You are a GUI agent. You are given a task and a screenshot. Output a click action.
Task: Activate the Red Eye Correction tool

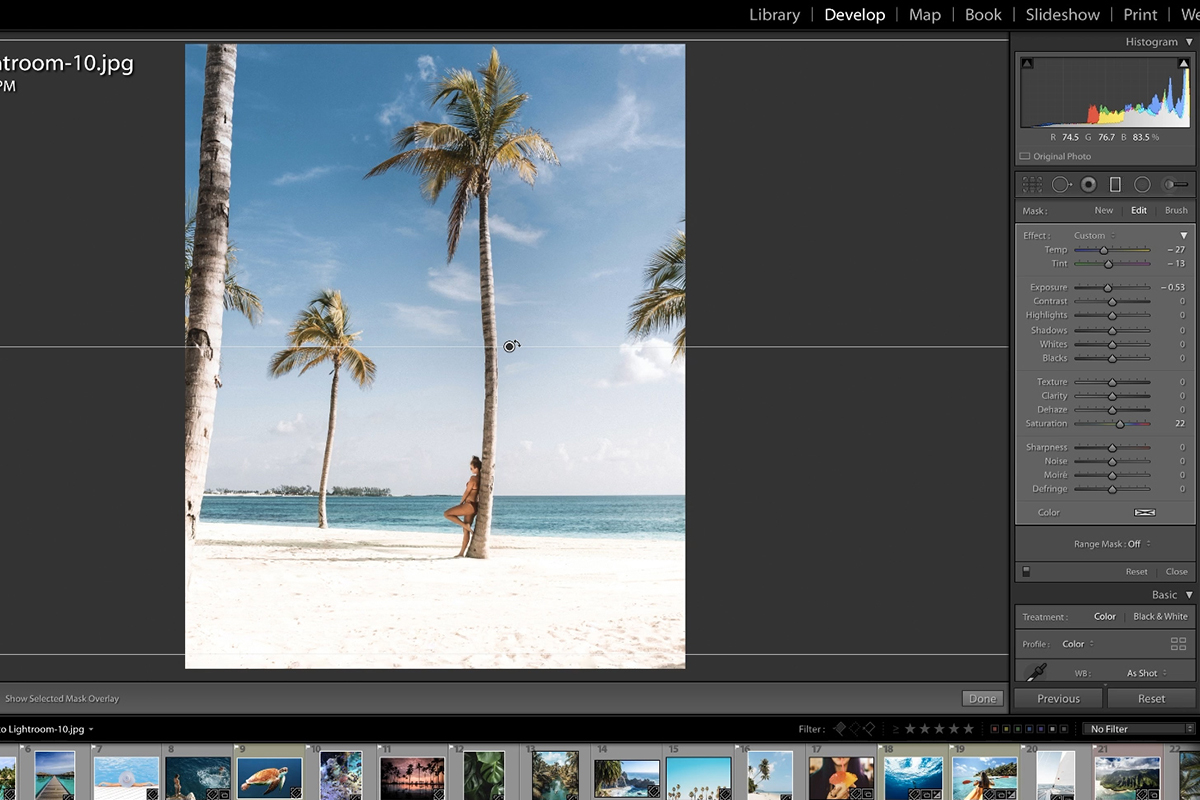click(1088, 185)
